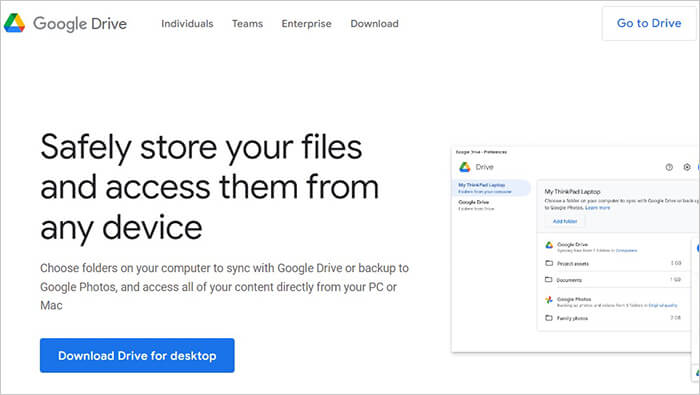
Task: Click the Google Drive icon in folder list
Action: pos(549,245)
